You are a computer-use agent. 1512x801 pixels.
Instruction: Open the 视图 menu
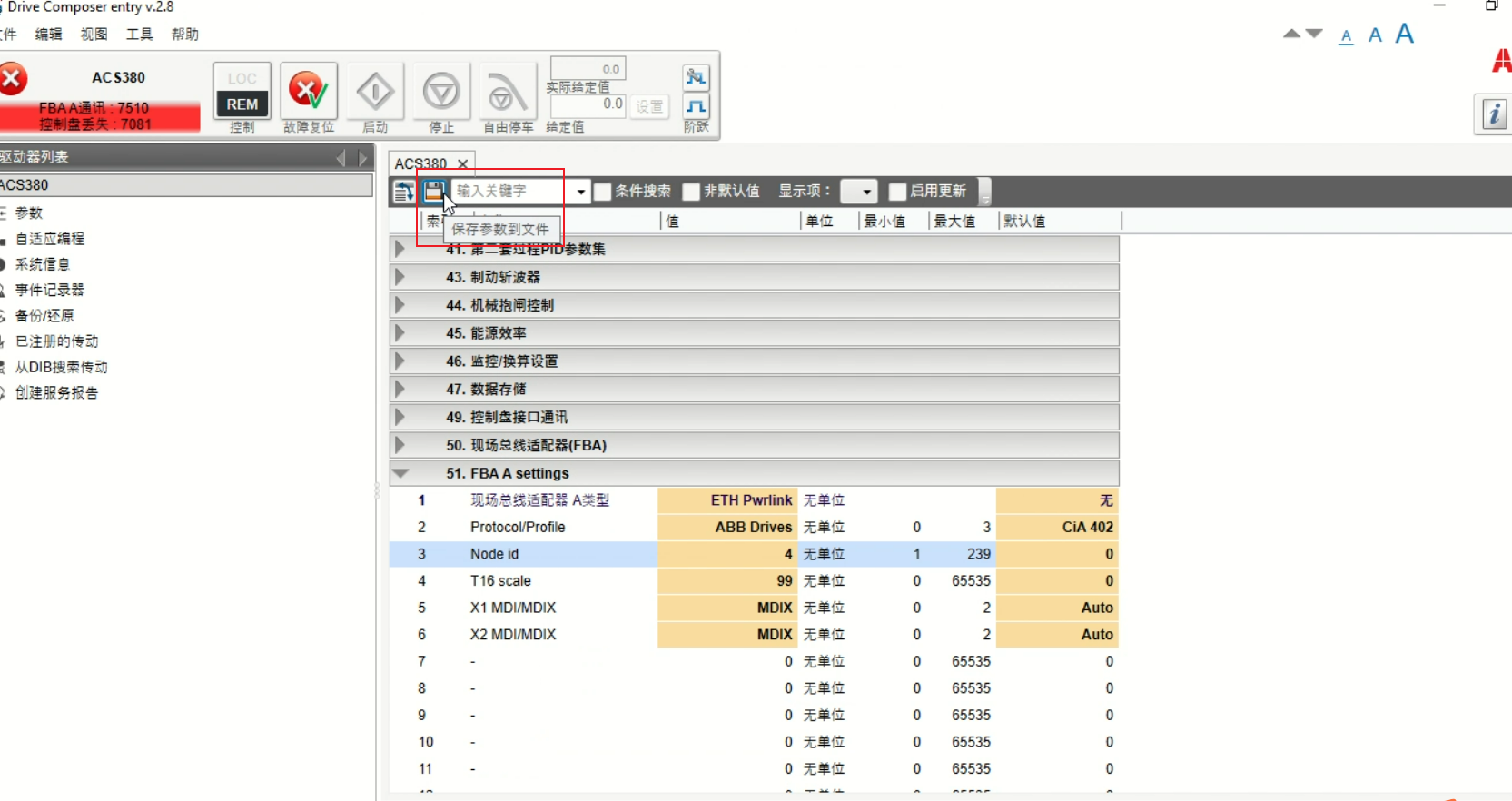(94, 35)
